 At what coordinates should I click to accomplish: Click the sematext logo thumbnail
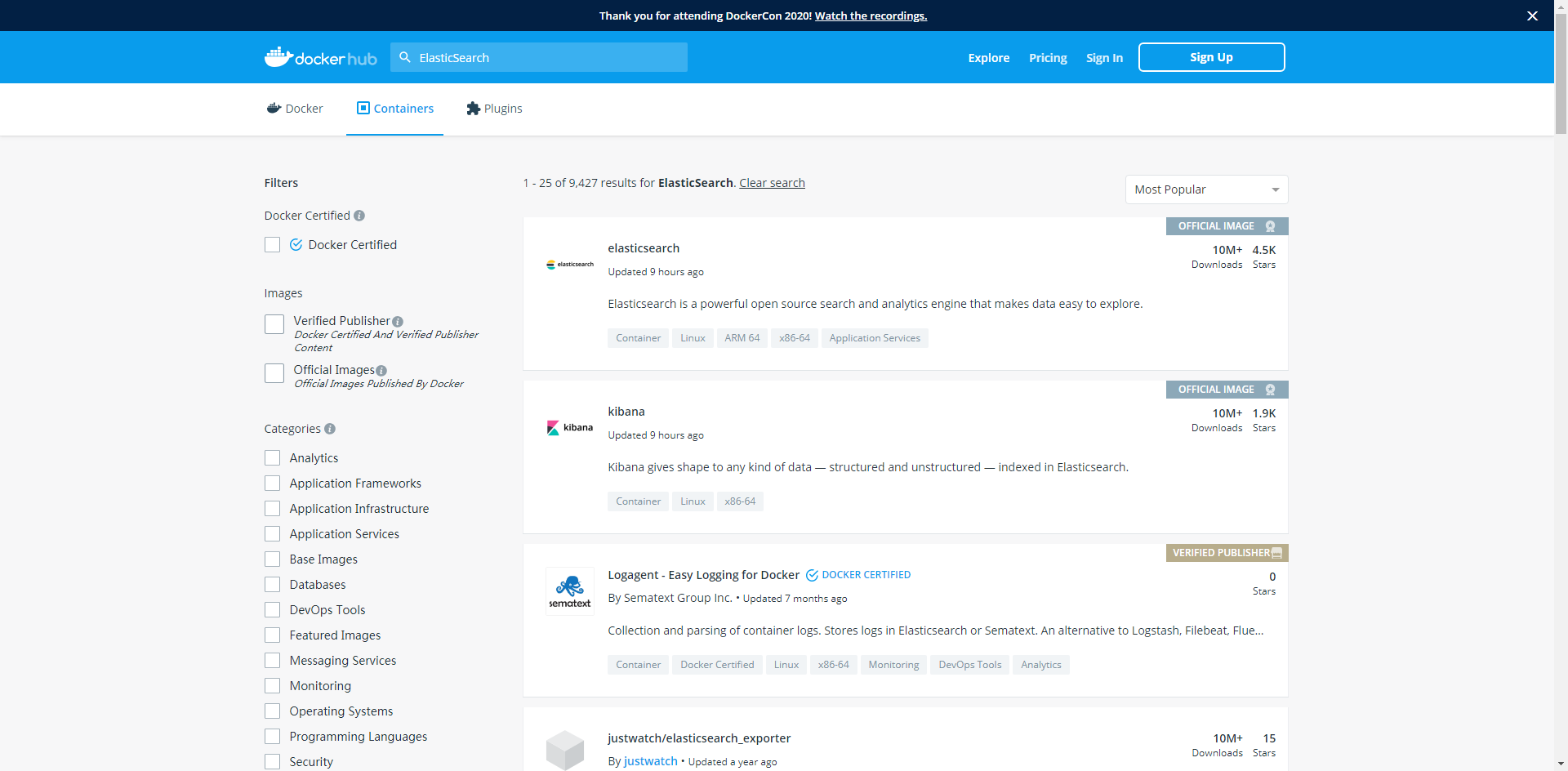(x=570, y=591)
